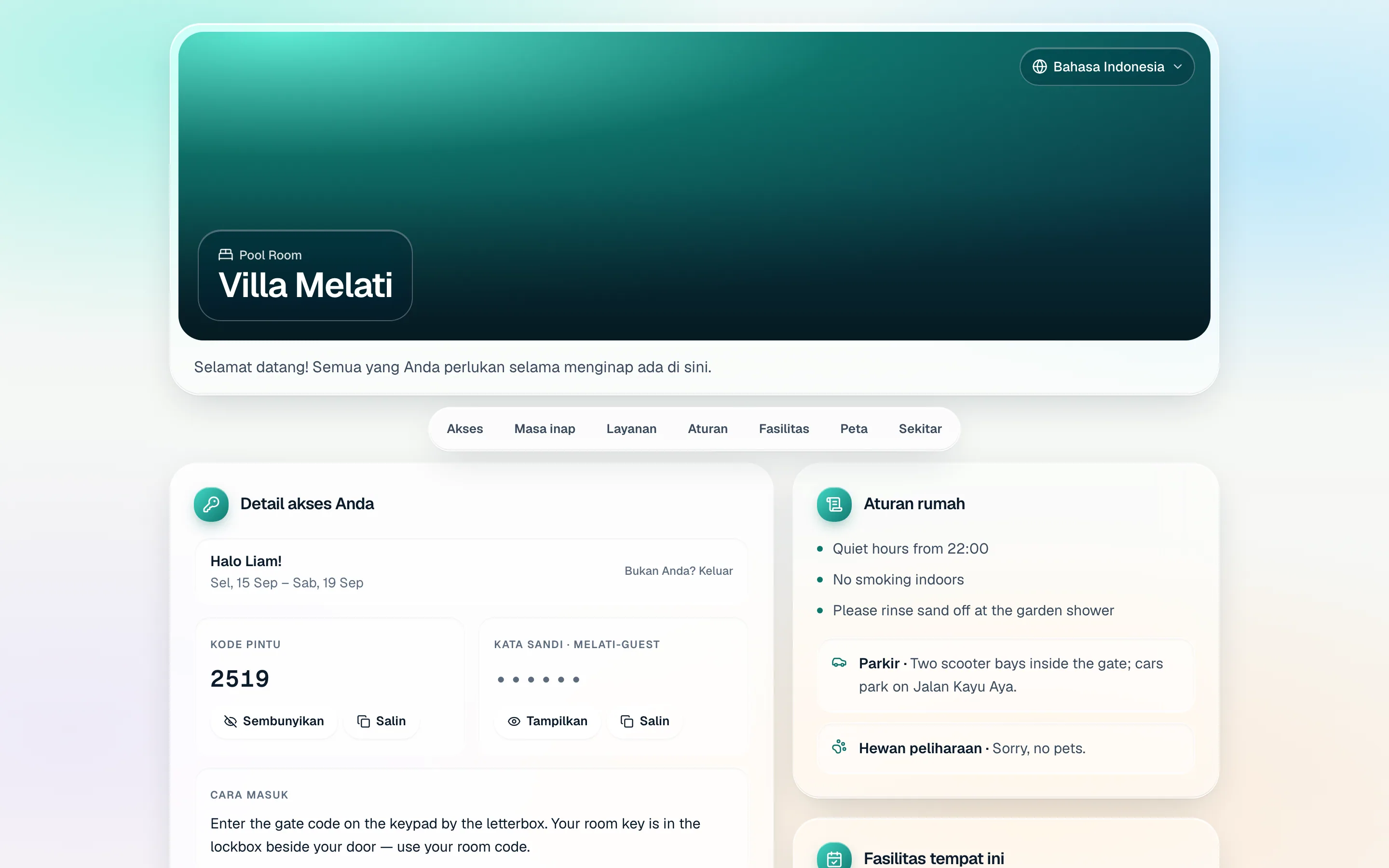Click the key icon next to Detail akses Anda

pos(211,504)
